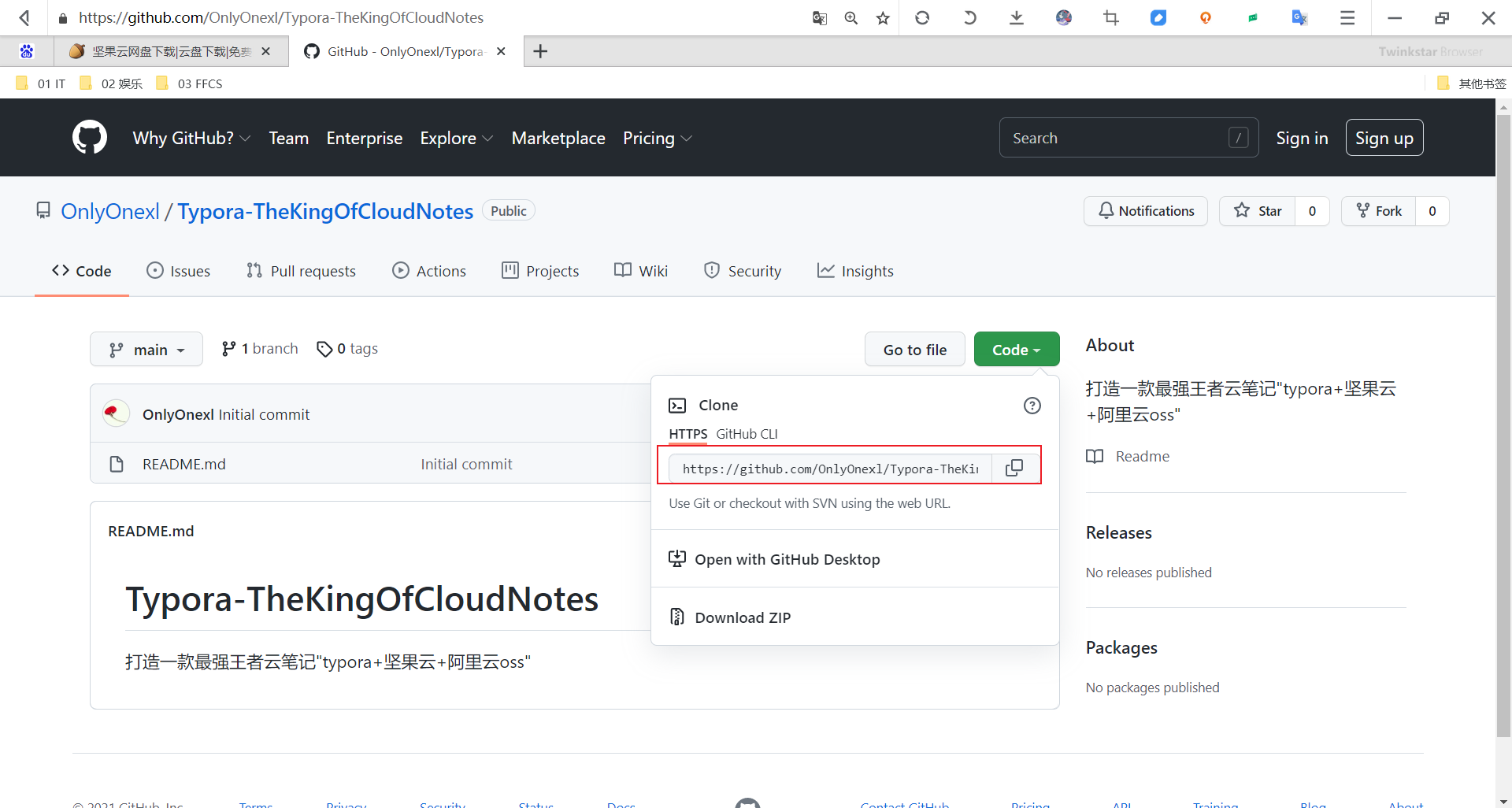1512x808 pixels.
Task: Click the globe avatar extension icon
Action: click(1064, 17)
